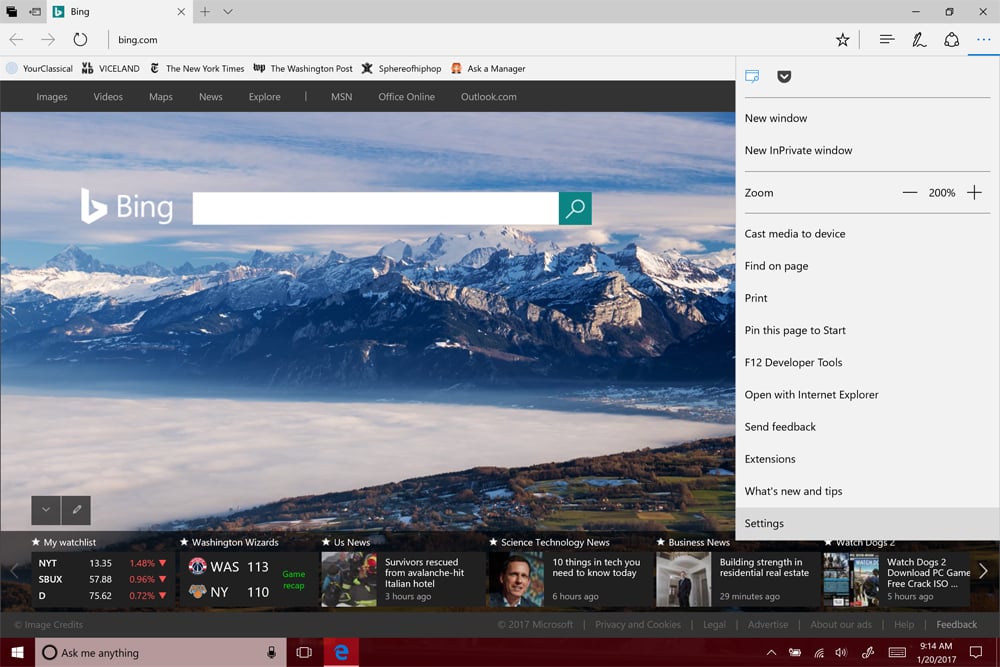Refresh the page with reload icon
1000x667 pixels.
click(80, 40)
